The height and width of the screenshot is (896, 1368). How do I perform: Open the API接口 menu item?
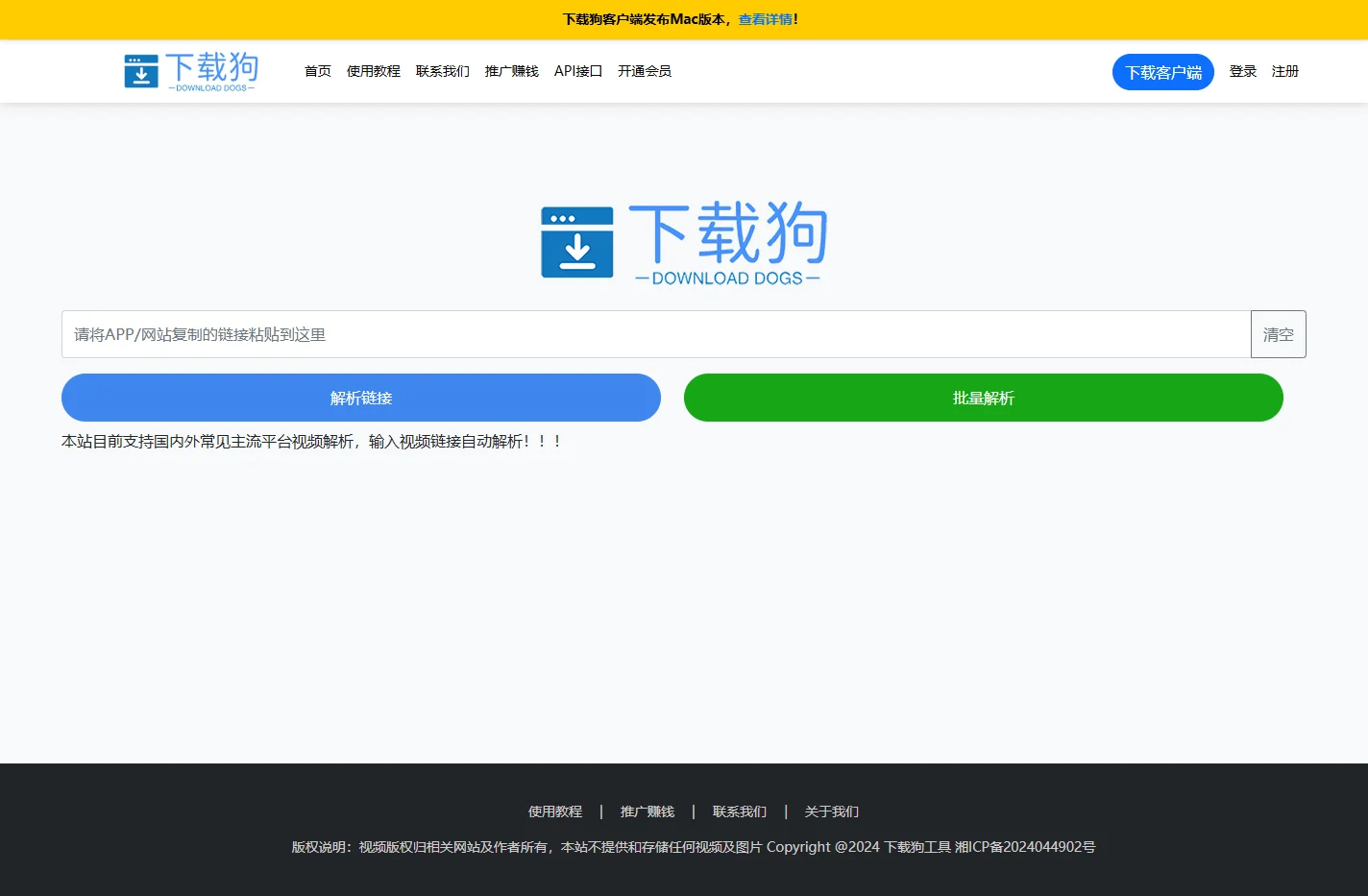tap(578, 71)
